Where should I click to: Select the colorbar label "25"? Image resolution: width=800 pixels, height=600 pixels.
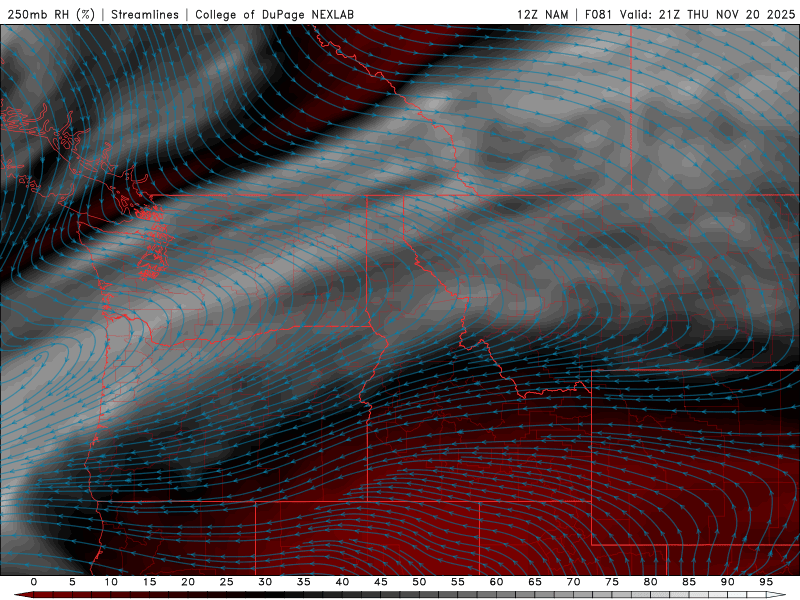tap(227, 582)
